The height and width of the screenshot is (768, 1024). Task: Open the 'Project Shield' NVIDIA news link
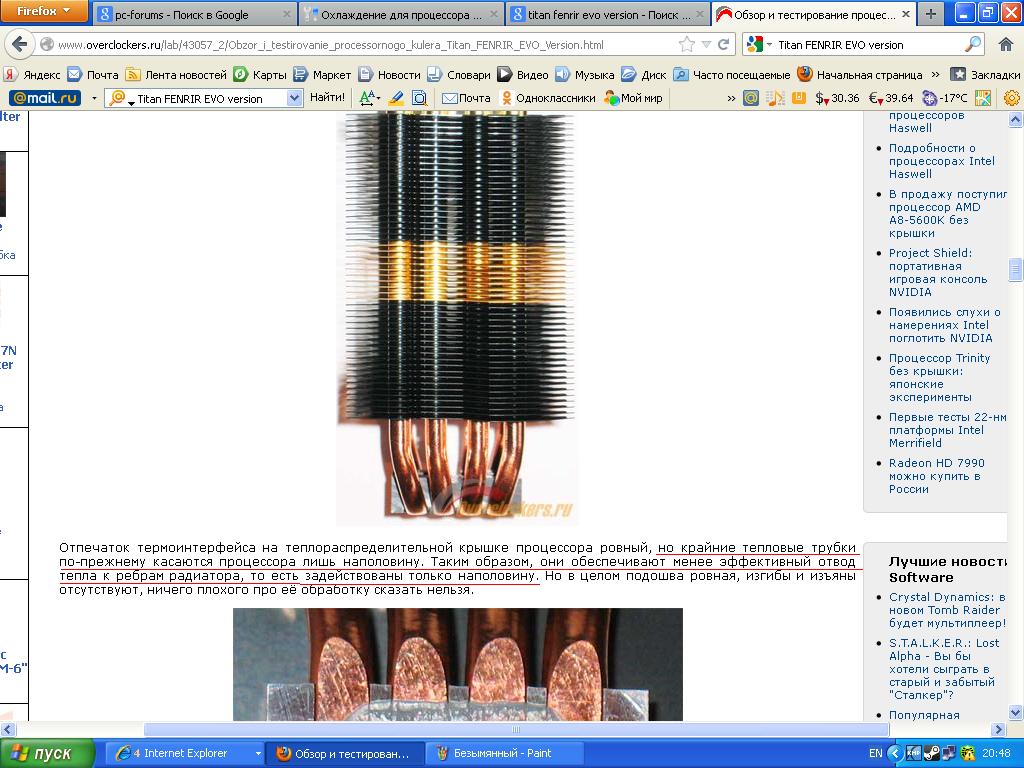pyautogui.click(x=930, y=272)
